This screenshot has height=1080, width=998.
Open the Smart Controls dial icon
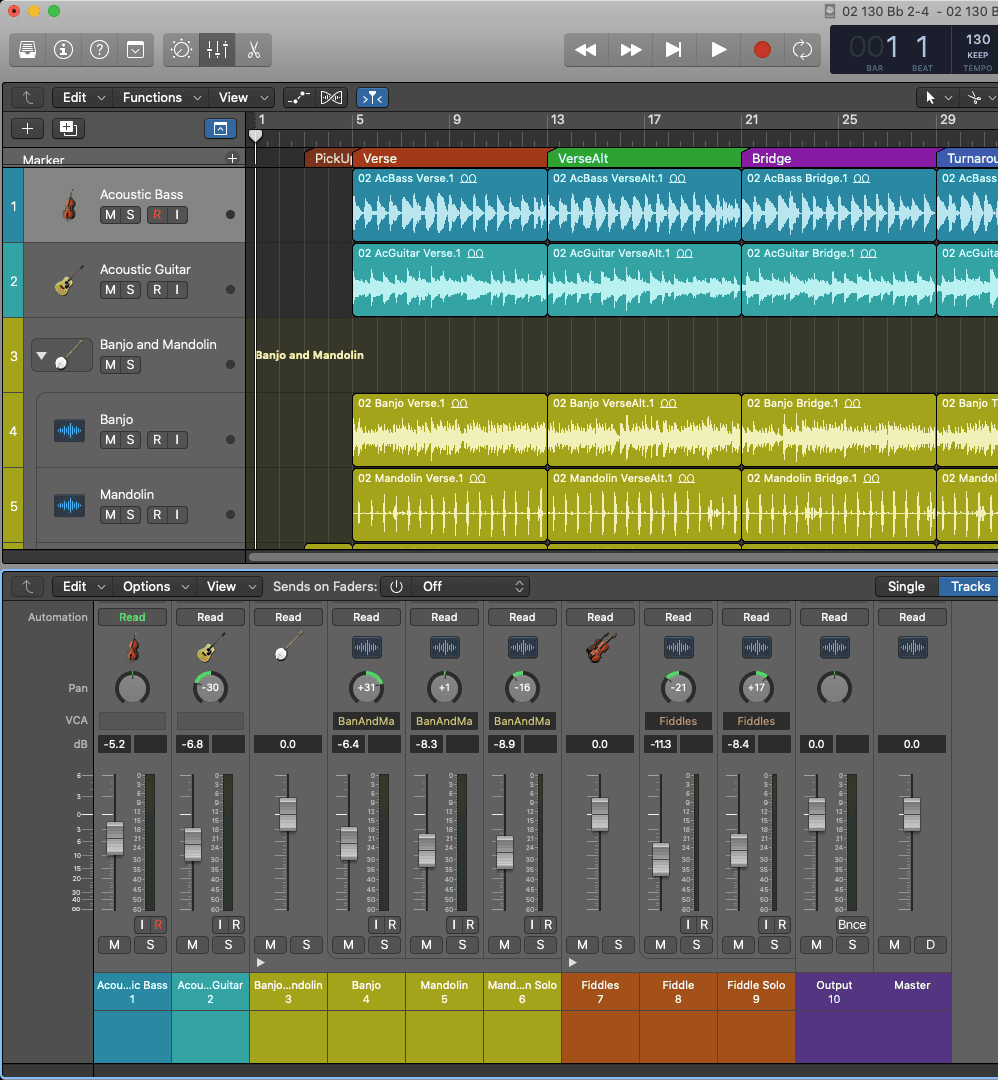coord(181,49)
